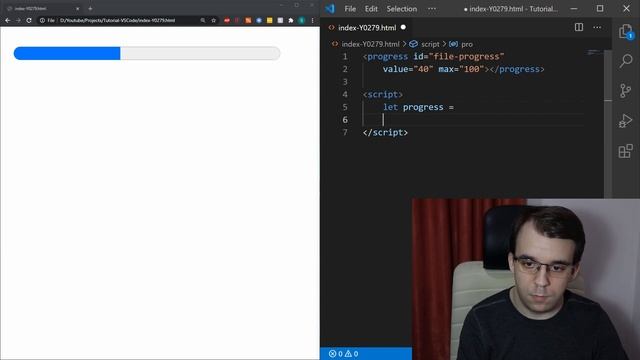Click the yellow note extension icon
This screenshot has width=640, height=360.
269,20
